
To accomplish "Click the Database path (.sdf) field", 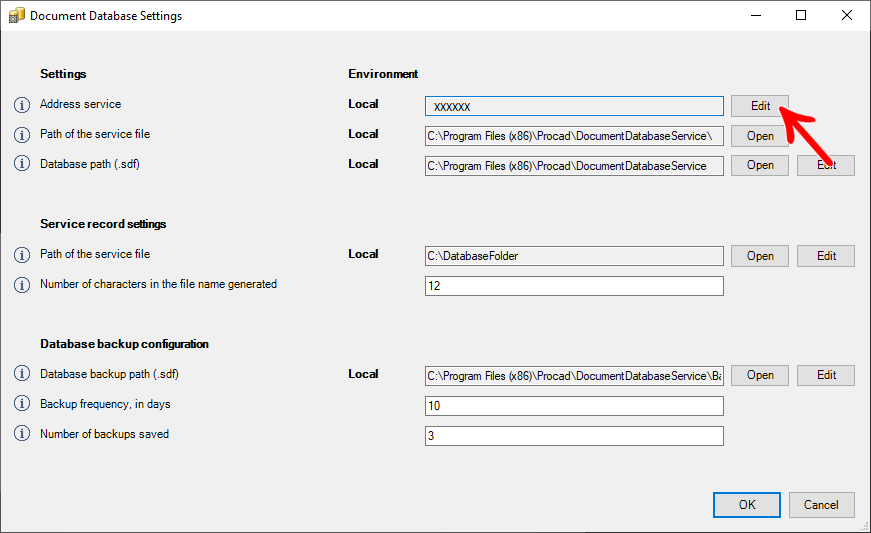I will 574,166.
